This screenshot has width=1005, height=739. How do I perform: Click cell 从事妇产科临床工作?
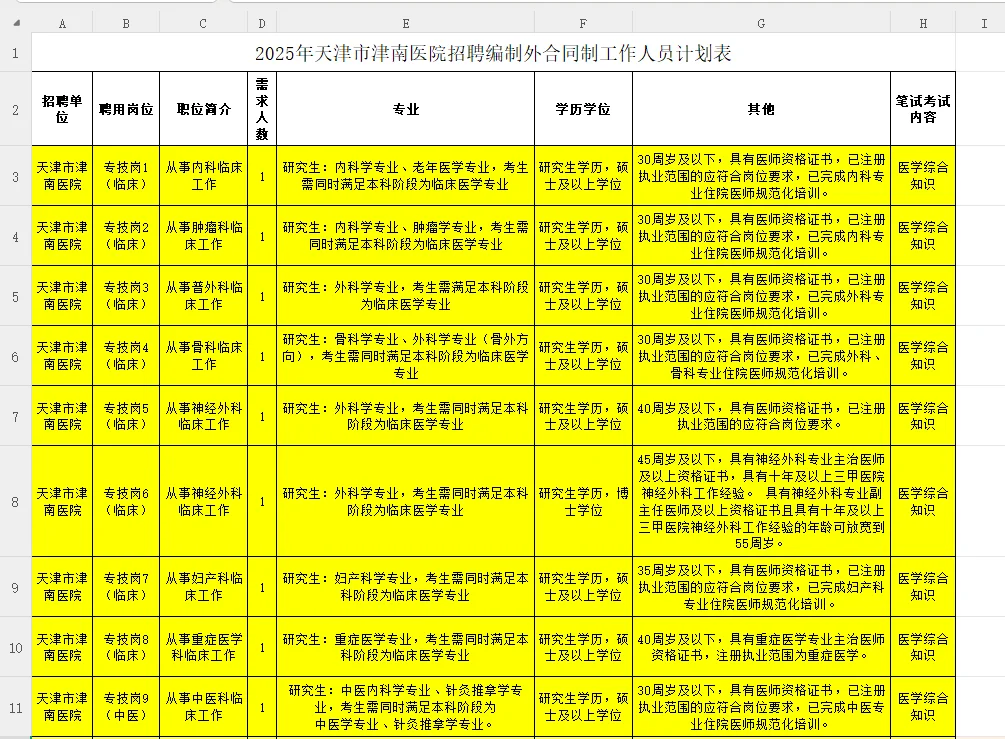pyautogui.click(x=203, y=587)
